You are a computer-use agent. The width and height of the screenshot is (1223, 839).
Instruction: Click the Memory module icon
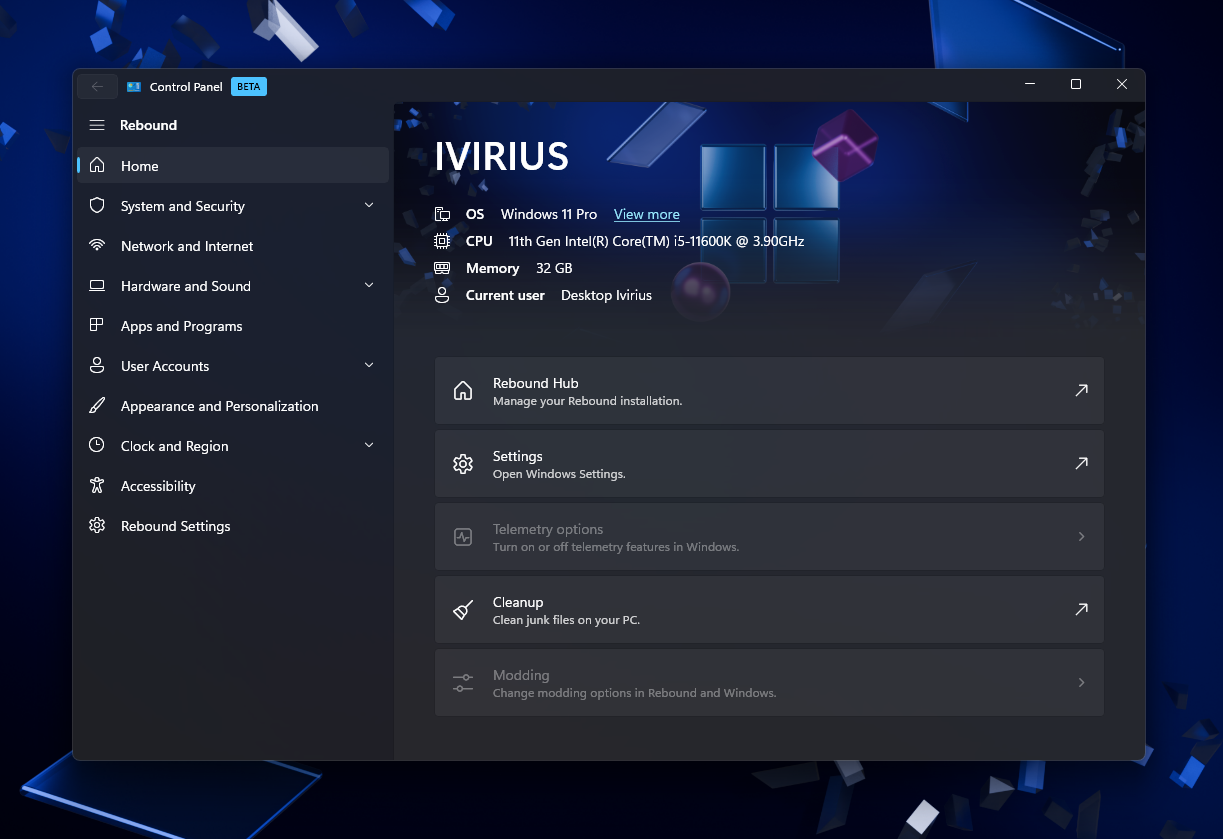coord(442,268)
